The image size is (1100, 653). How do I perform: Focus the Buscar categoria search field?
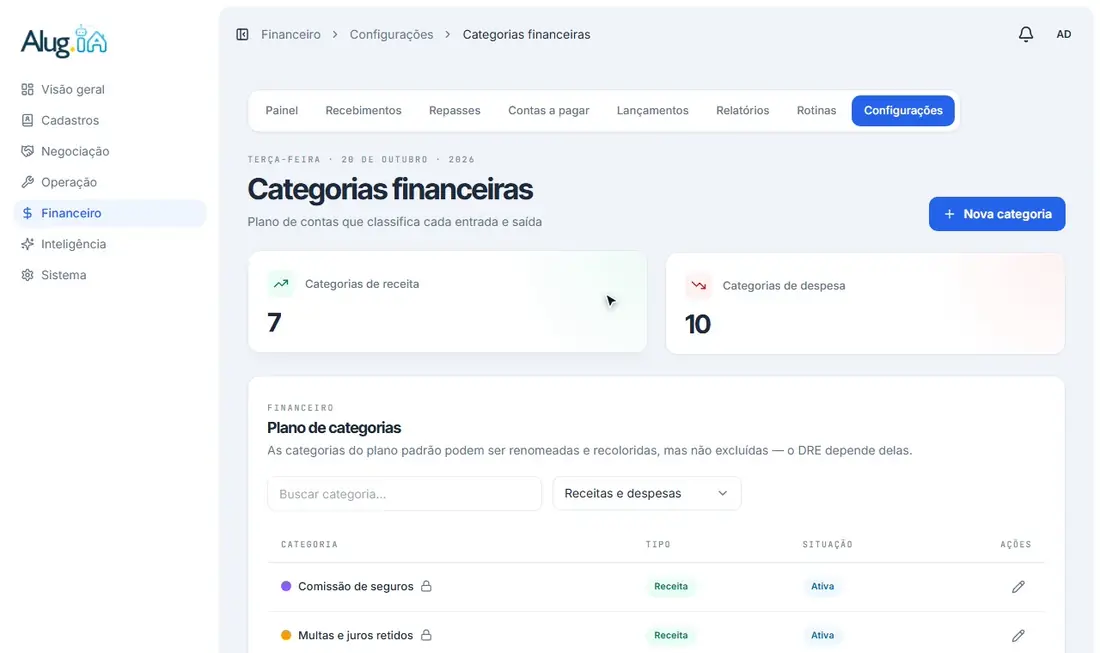(404, 494)
